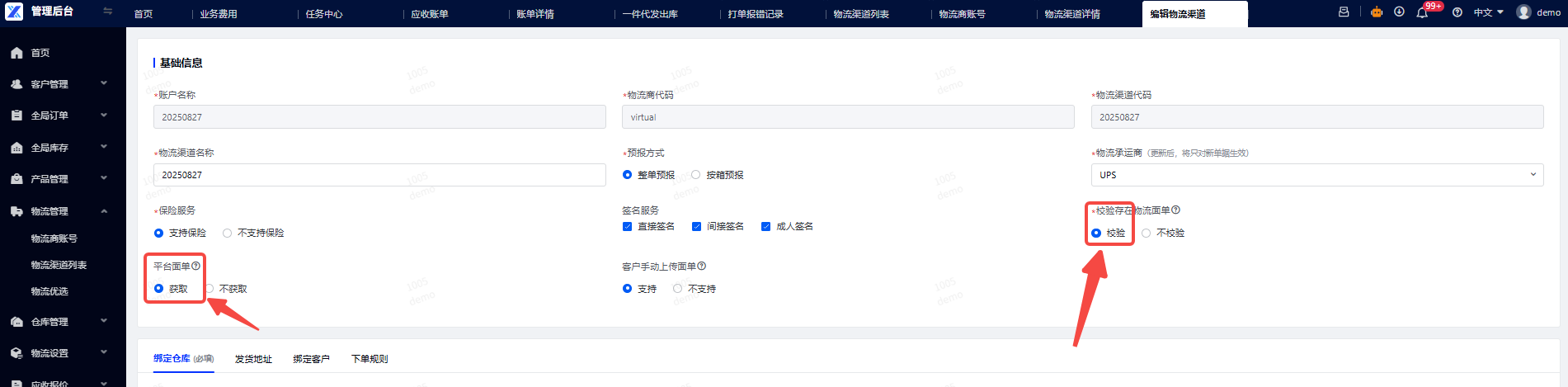Viewport: 1568px width, 387px height.
Task: Open the 下单规则 section tab
Action: (x=370, y=359)
